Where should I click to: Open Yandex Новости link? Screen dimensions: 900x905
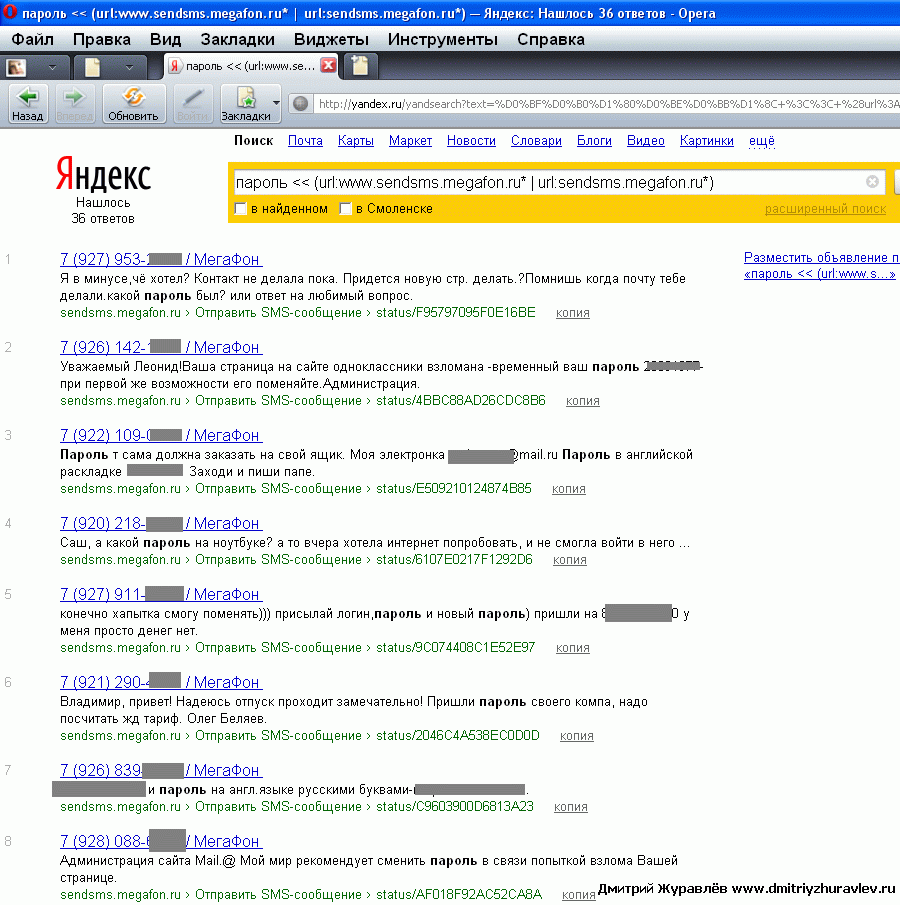pyautogui.click(x=471, y=141)
